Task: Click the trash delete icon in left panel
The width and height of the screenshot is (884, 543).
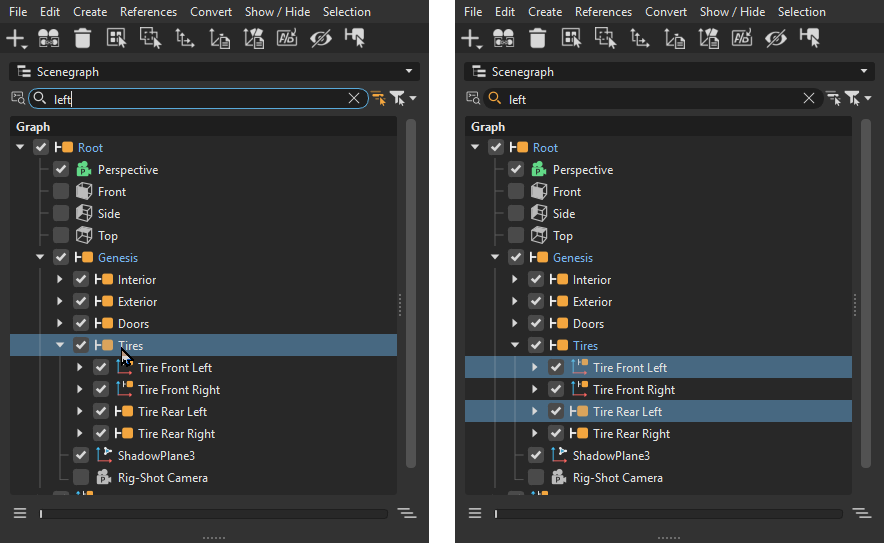Action: pyautogui.click(x=82, y=38)
